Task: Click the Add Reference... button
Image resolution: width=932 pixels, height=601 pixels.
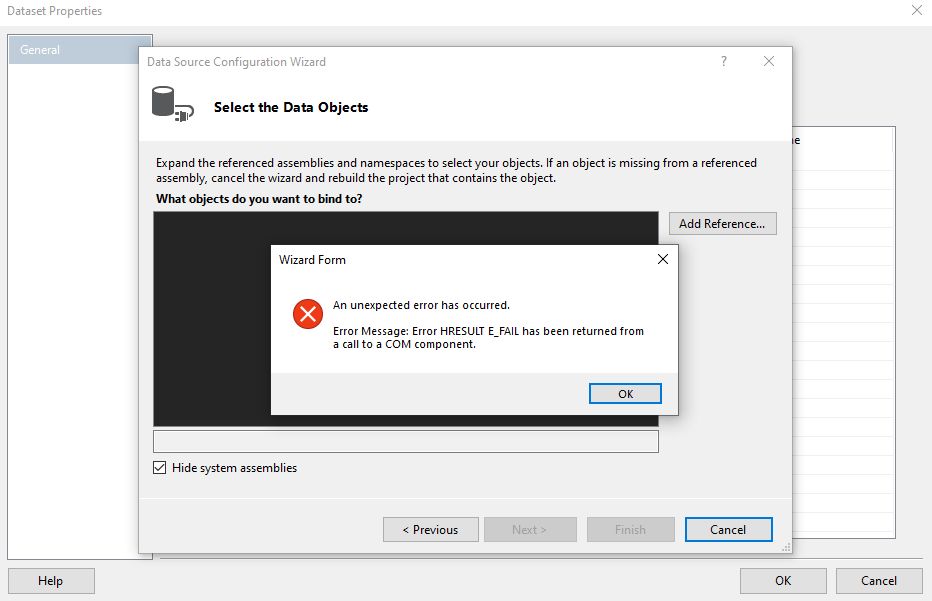Action: coord(722,224)
